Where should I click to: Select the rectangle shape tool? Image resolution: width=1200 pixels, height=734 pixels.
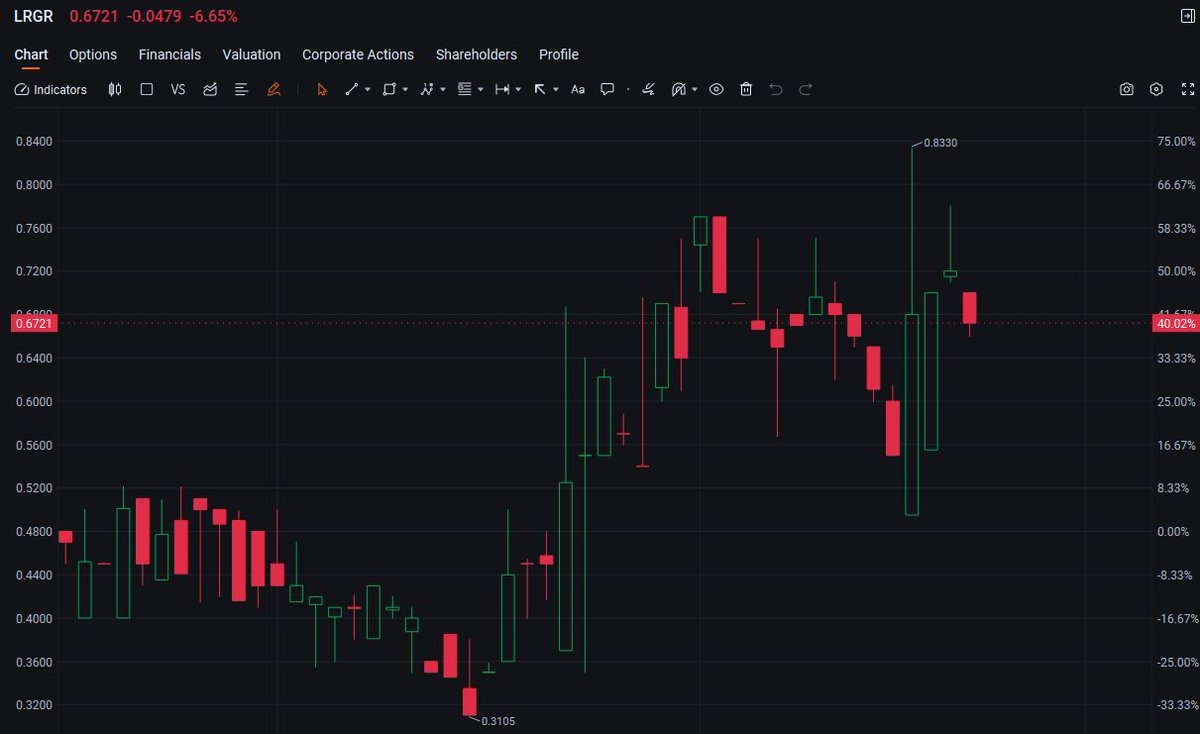pyautogui.click(x=389, y=89)
